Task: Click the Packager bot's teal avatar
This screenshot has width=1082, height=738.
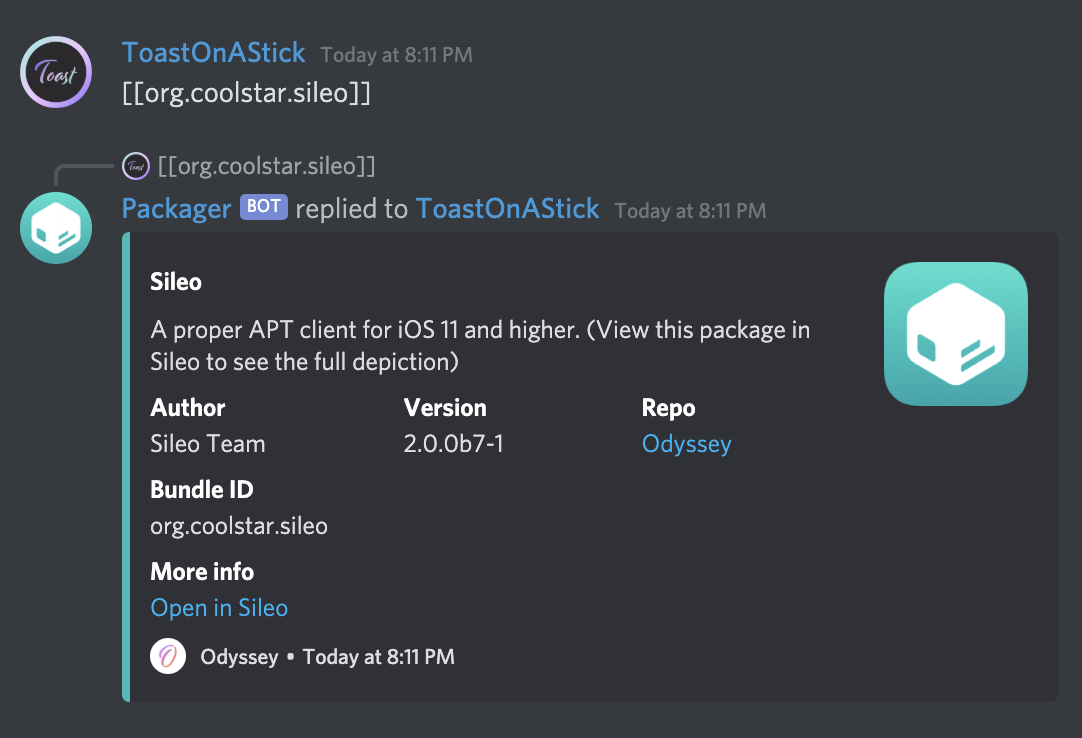Action: tap(56, 228)
